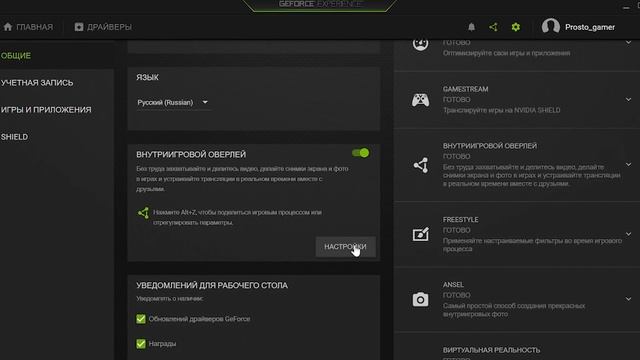The image size is (640, 360).
Task: Click the GameStream gamepad icon
Action: pos(420,100)
